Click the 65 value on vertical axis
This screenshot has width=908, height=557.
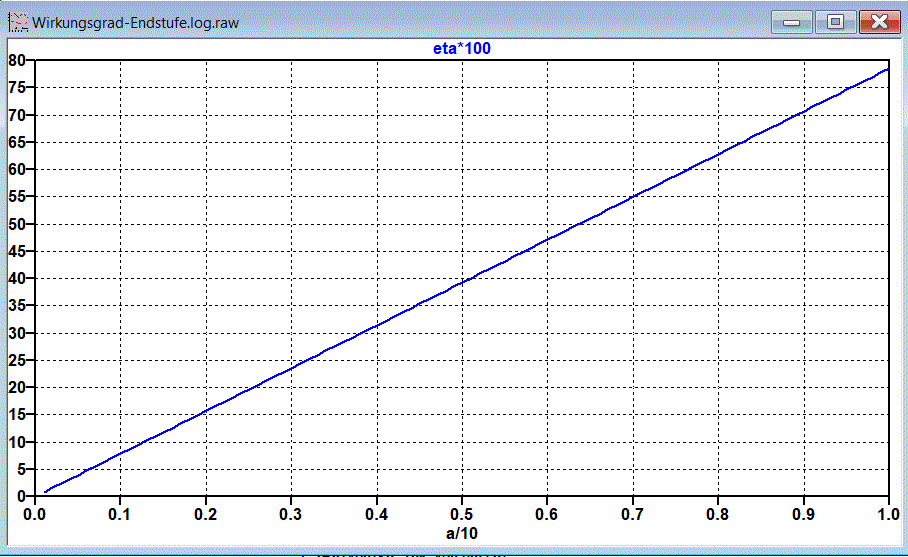[16, 142]
